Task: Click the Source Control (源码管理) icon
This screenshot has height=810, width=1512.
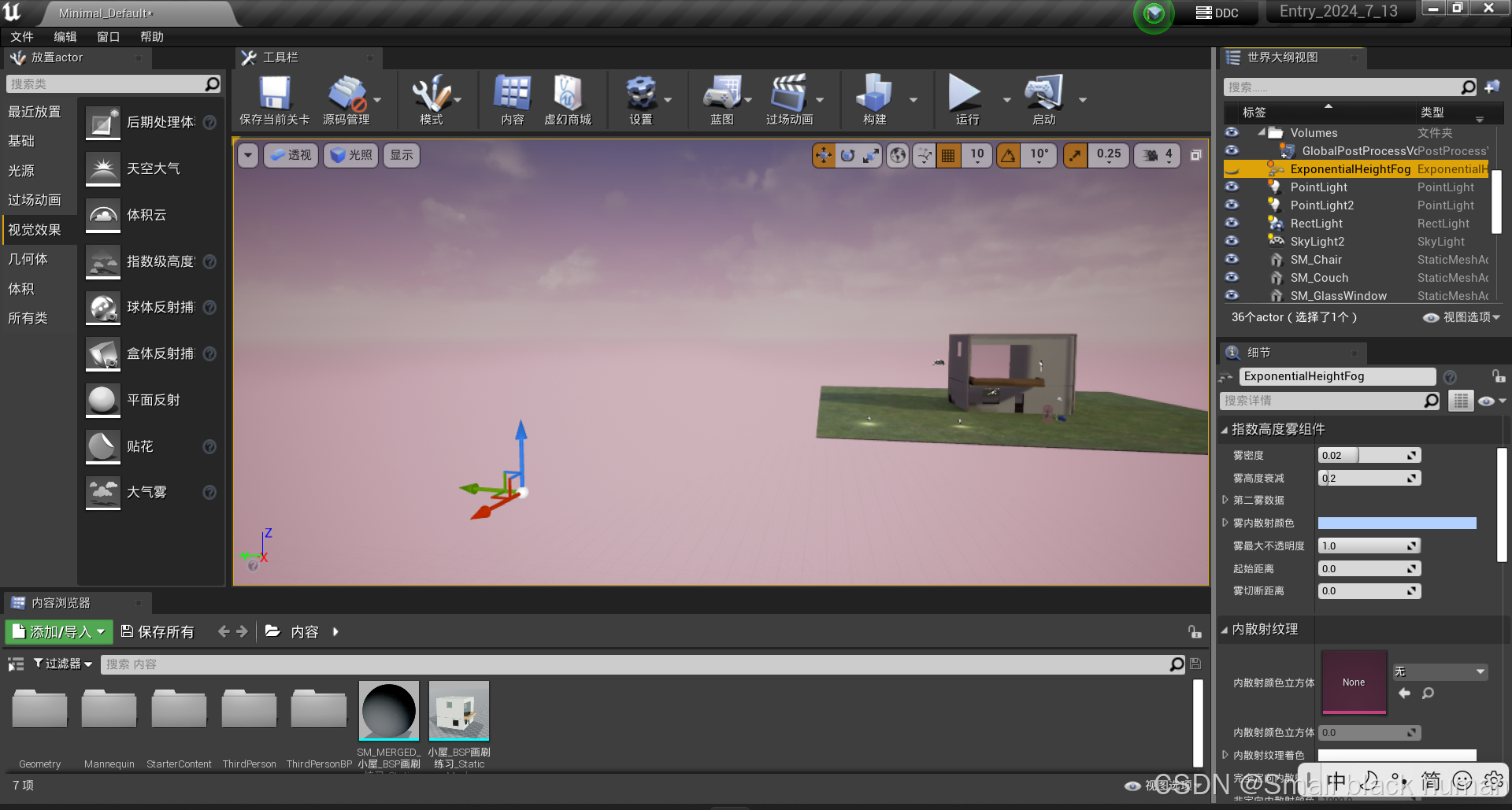Action: pyautogui.click(x=346, y=94)
